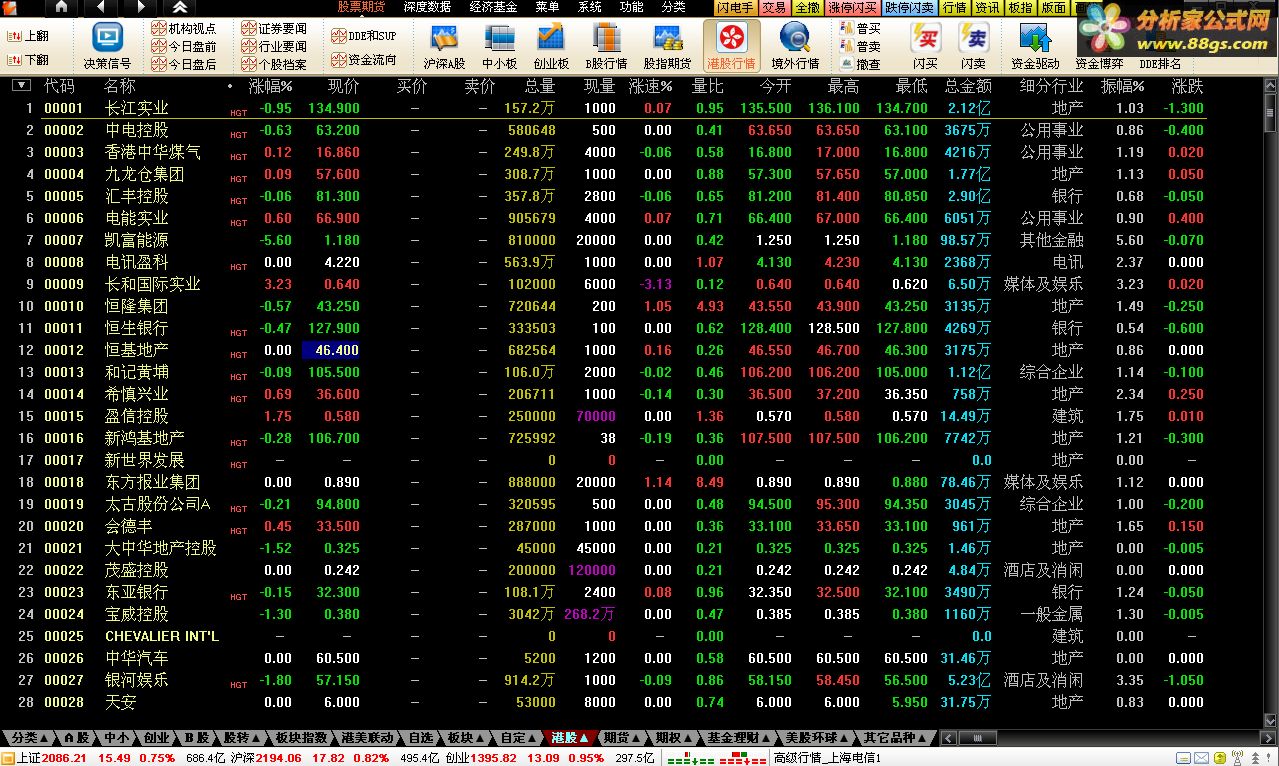1279x766 pixels.
Task: Click 全撤 button
Action: [806, 7]
